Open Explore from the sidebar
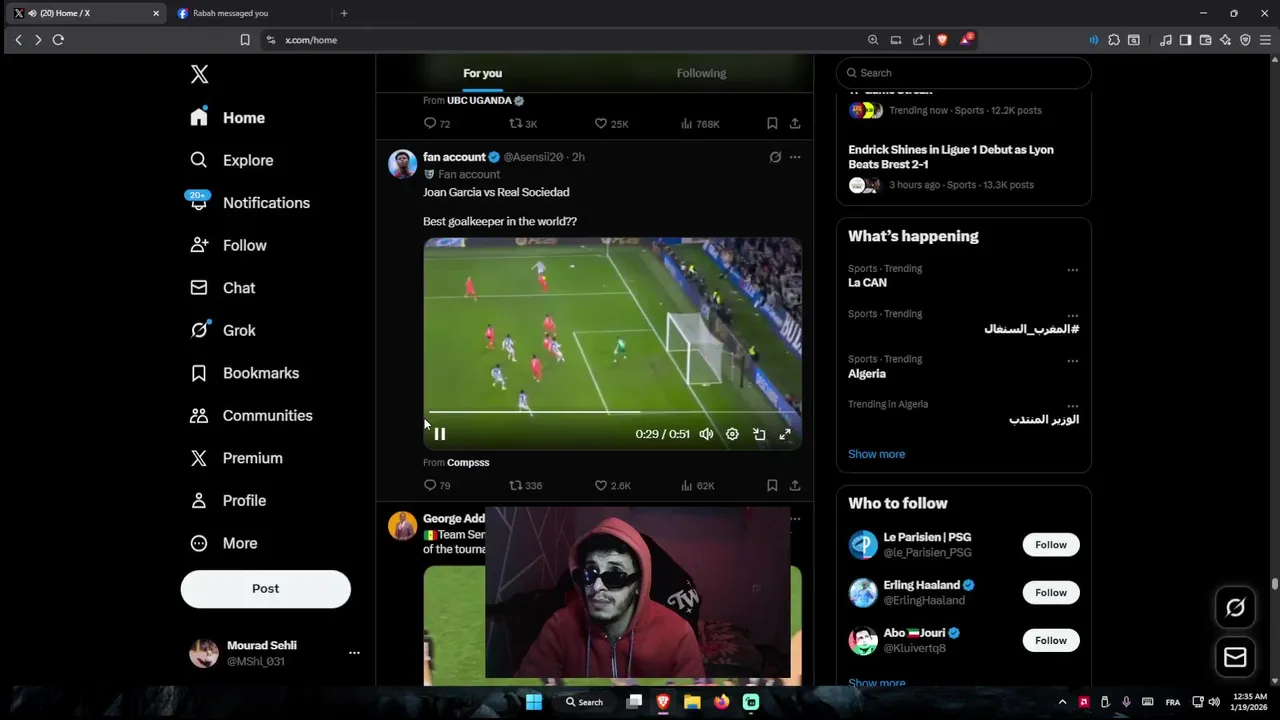Image resolution: width=1280 pixels, height=720 pixels. point(232,160)
